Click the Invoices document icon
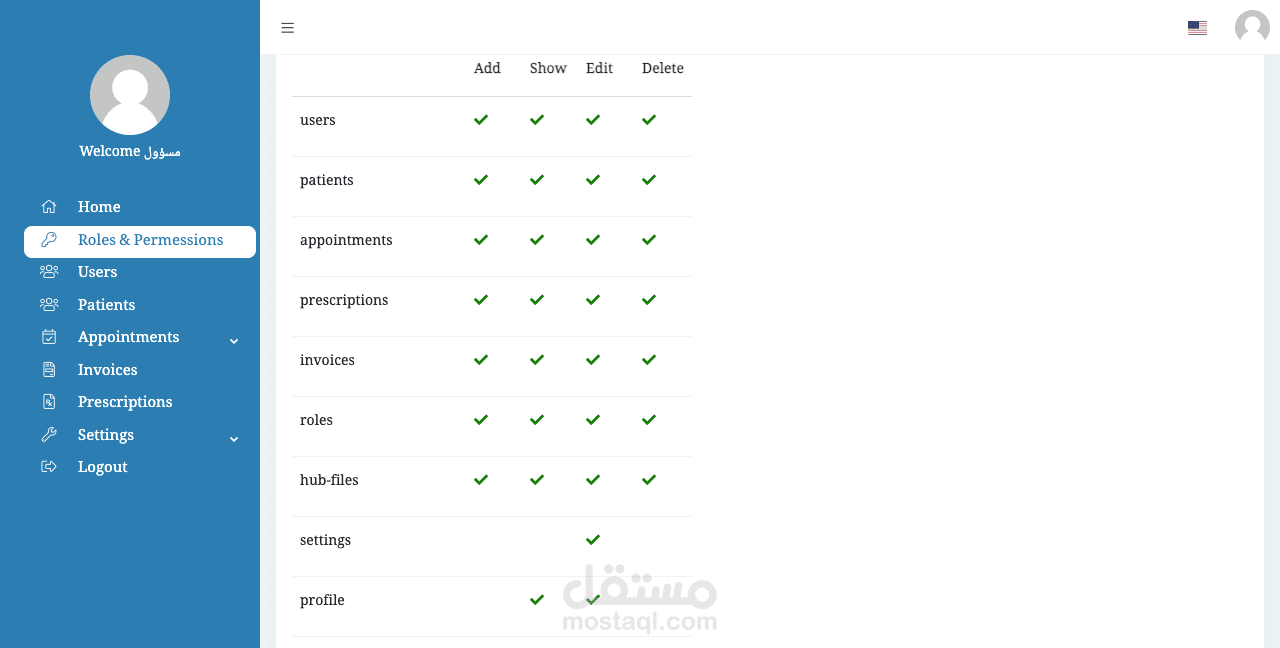 coord(48,370)
